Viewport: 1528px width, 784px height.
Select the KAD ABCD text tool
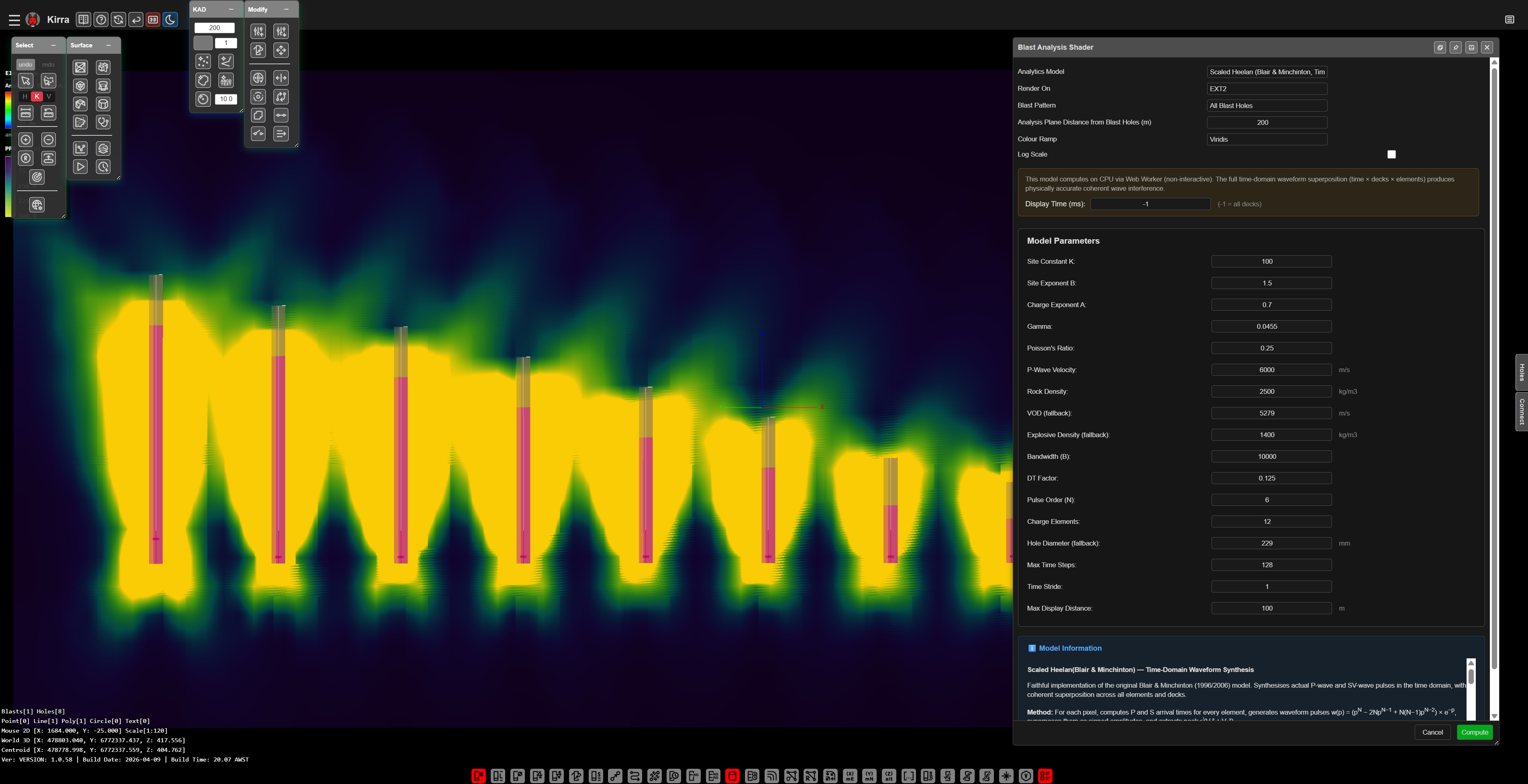click(x=226, y=80)
